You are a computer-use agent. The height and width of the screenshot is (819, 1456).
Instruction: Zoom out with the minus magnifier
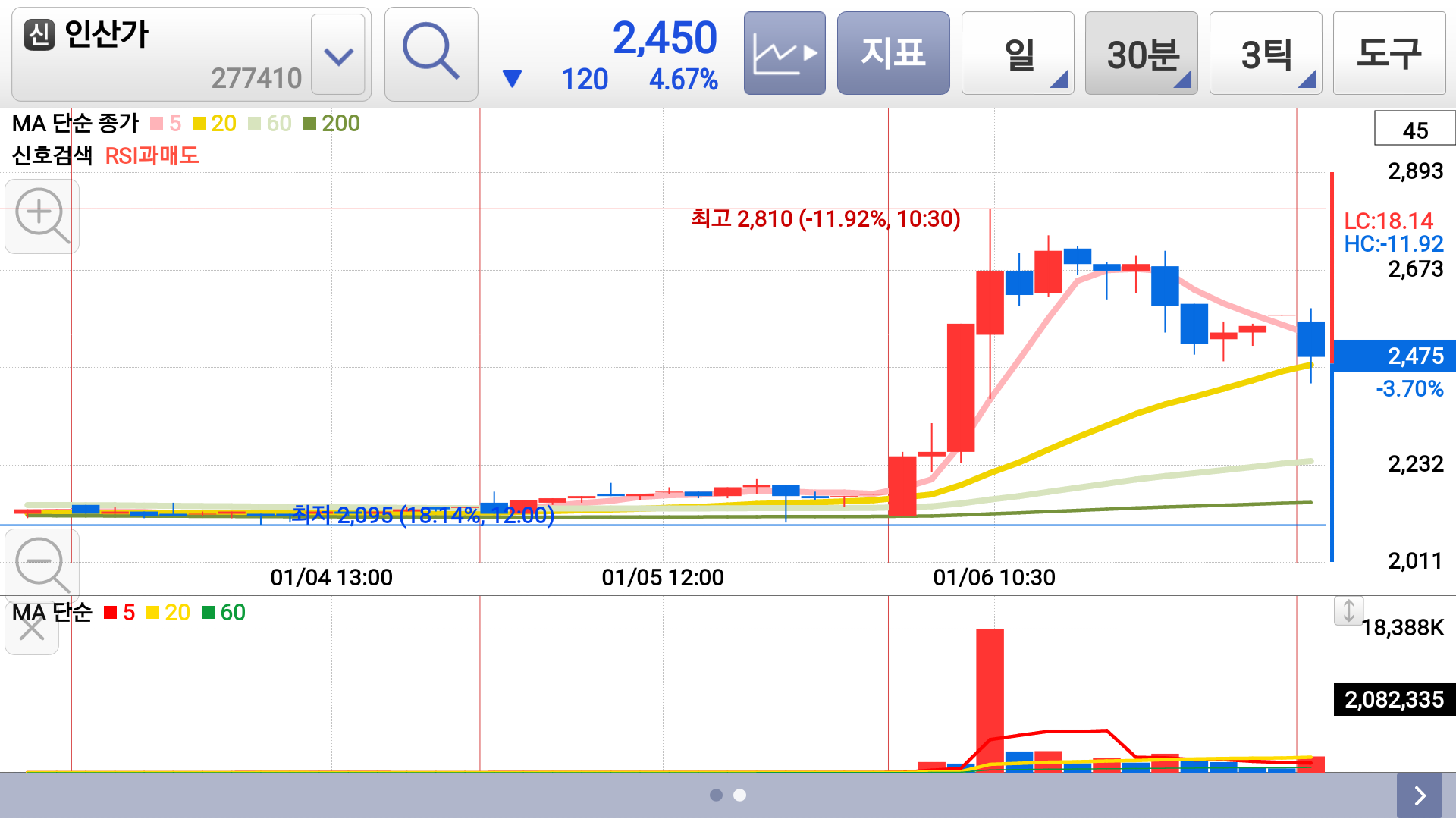42,565
